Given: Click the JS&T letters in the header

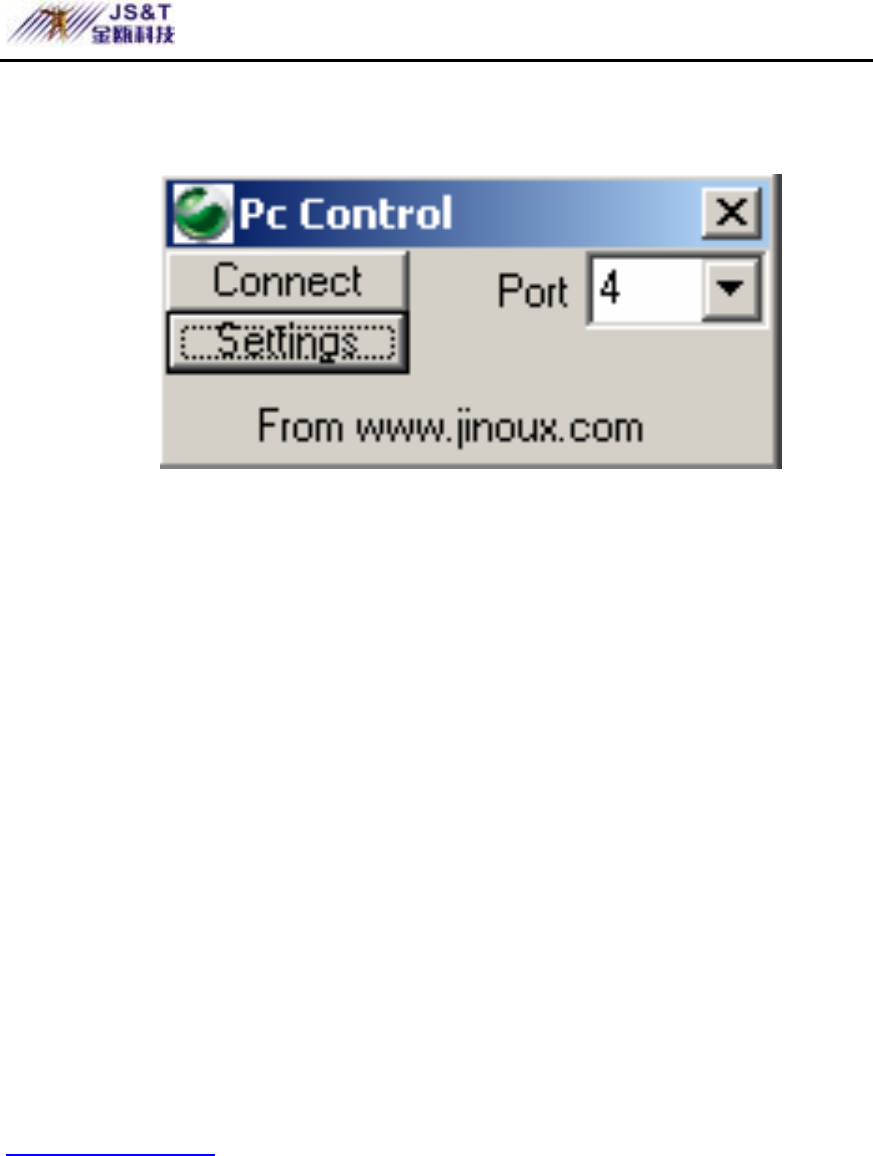Looking at the screenshot, I should pyautogui.click(x=138, y=13).
